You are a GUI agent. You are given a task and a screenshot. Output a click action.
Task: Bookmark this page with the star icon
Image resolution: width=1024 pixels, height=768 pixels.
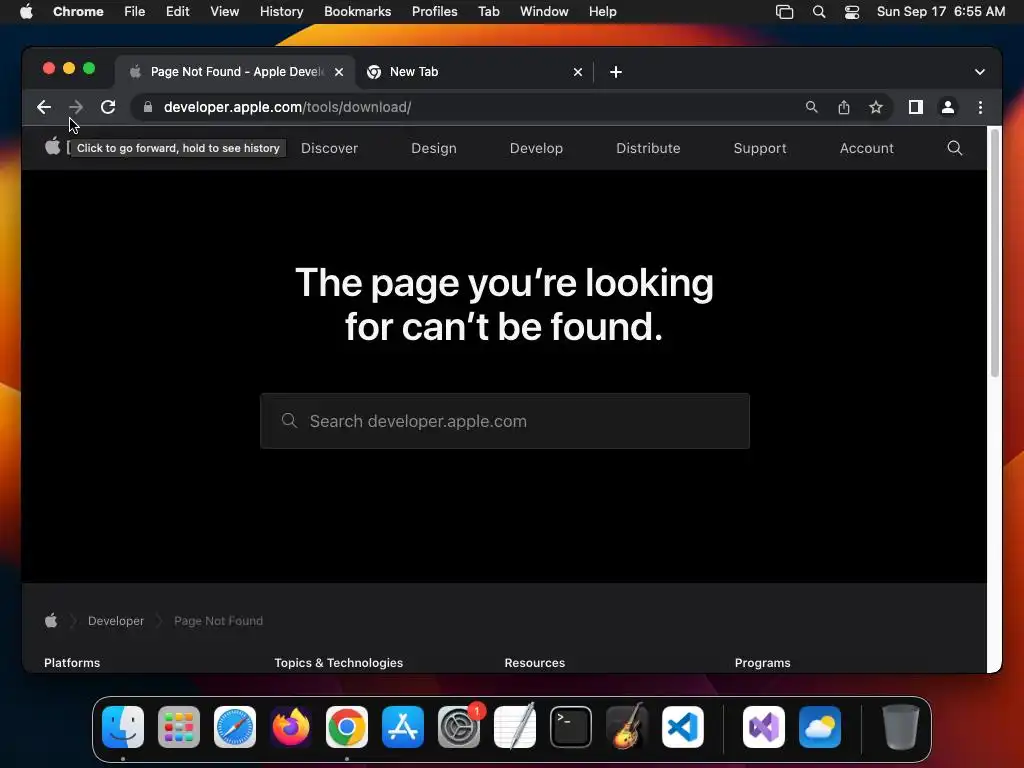click(x=876, y=107)
